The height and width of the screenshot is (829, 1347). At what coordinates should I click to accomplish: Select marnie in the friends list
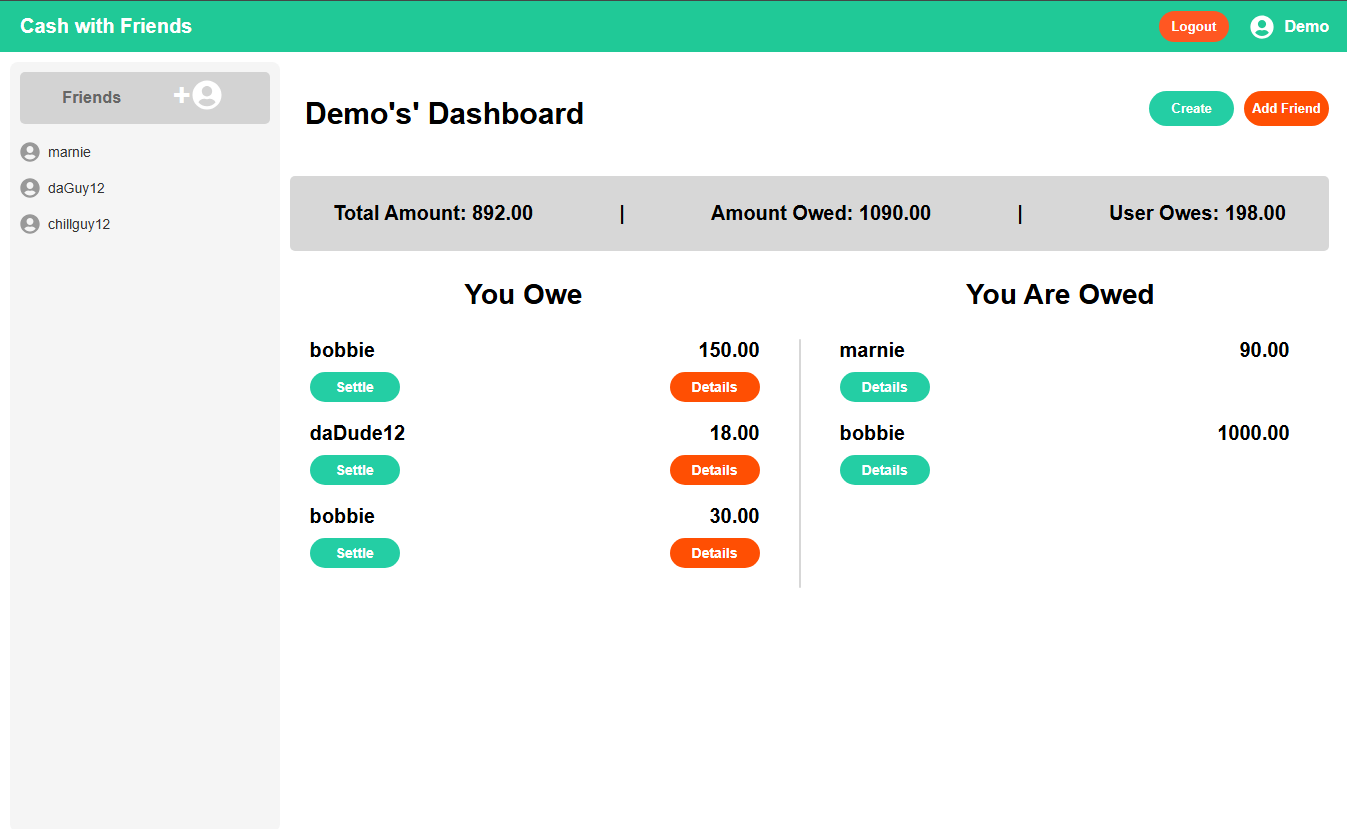coord(69,152)
